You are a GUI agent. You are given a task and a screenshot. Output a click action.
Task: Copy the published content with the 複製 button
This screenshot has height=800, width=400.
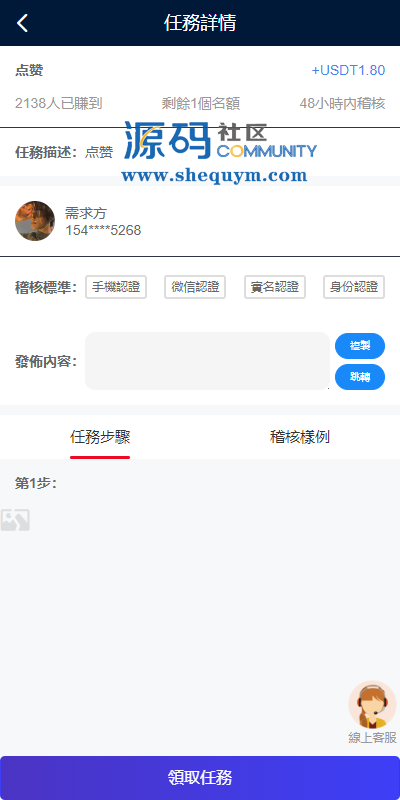(360, 346)
